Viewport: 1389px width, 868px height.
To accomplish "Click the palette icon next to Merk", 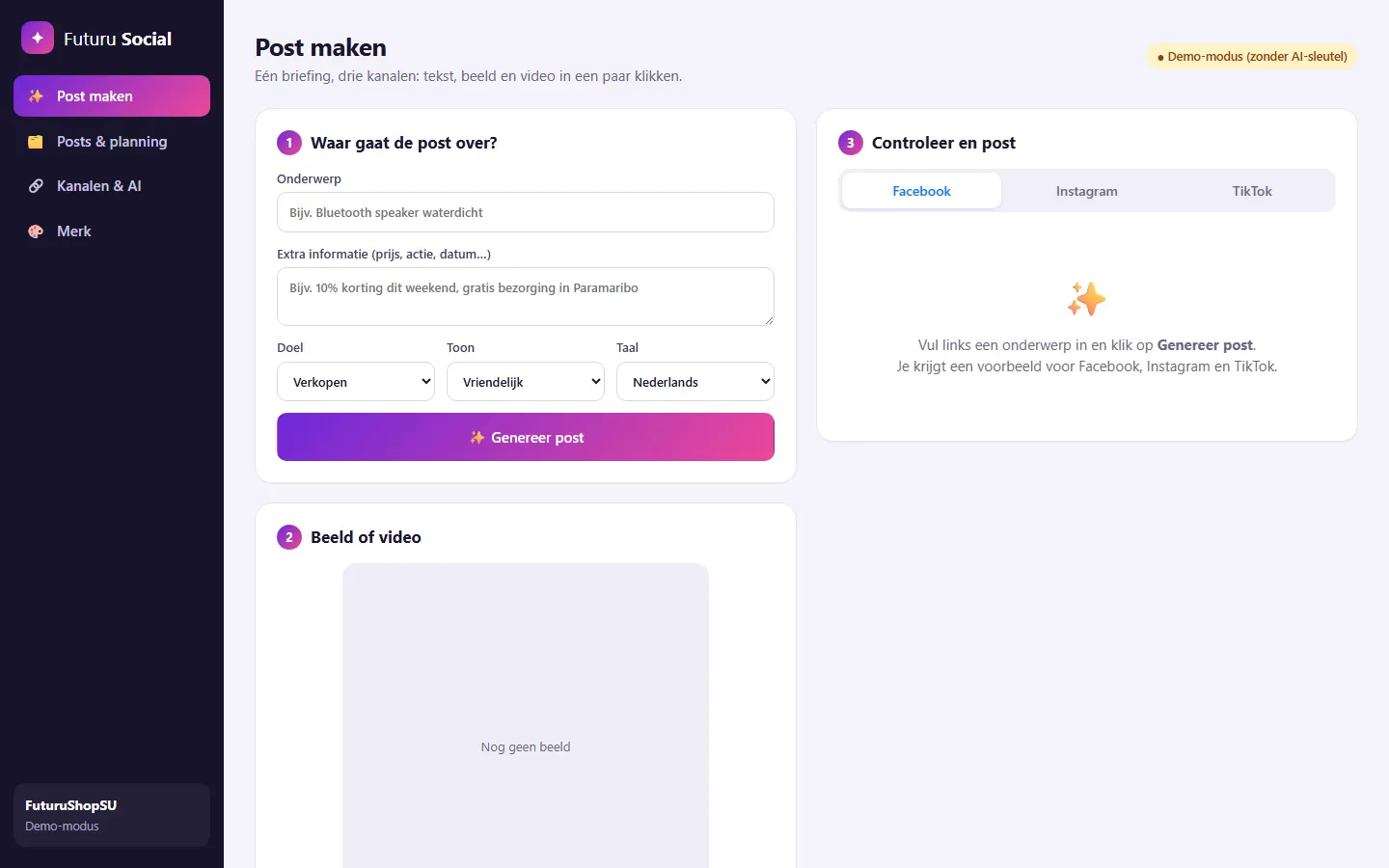I will pyautogui.click(x=36, y=231).
